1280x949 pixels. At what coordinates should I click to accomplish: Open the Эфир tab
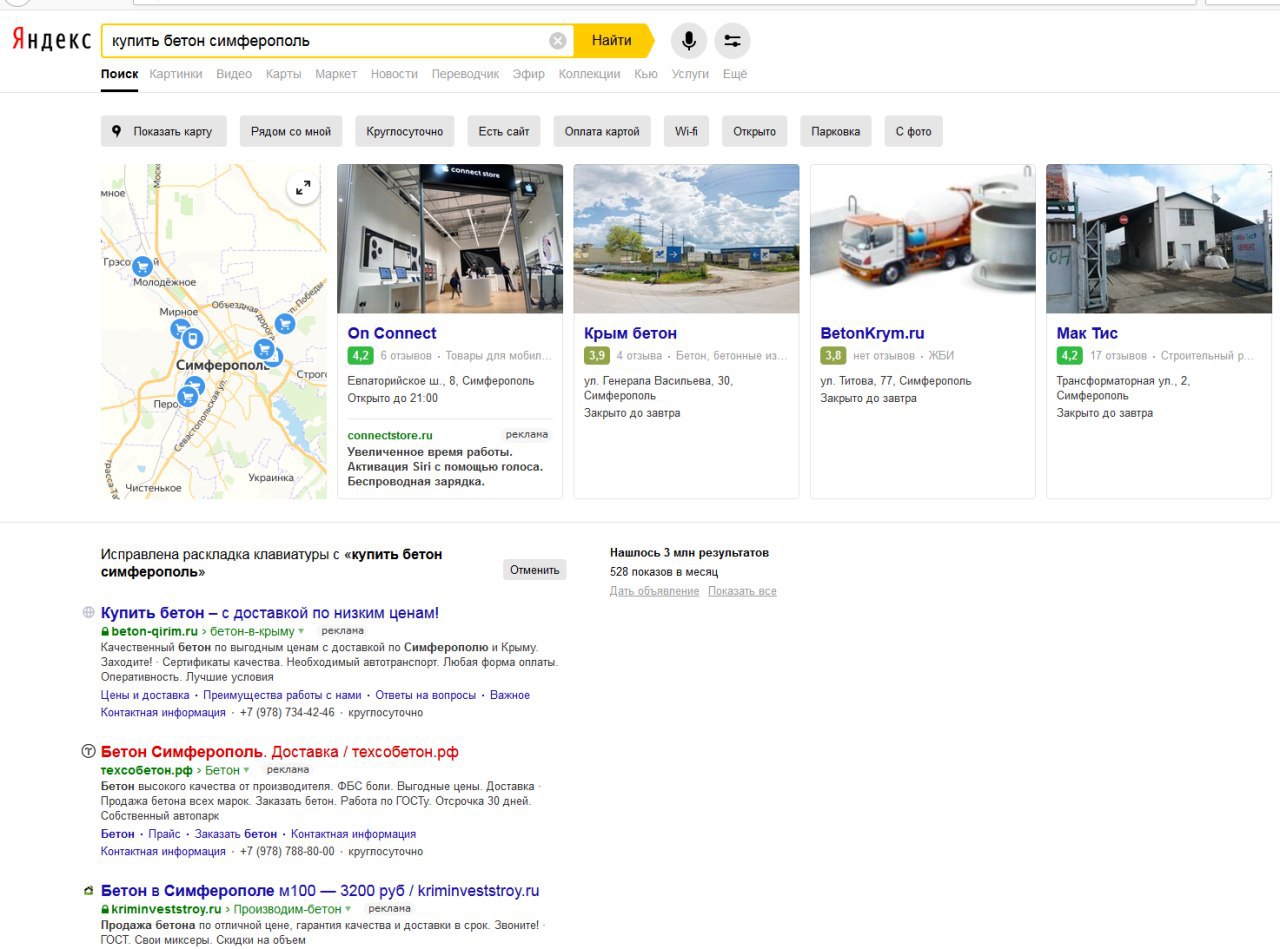529,74
